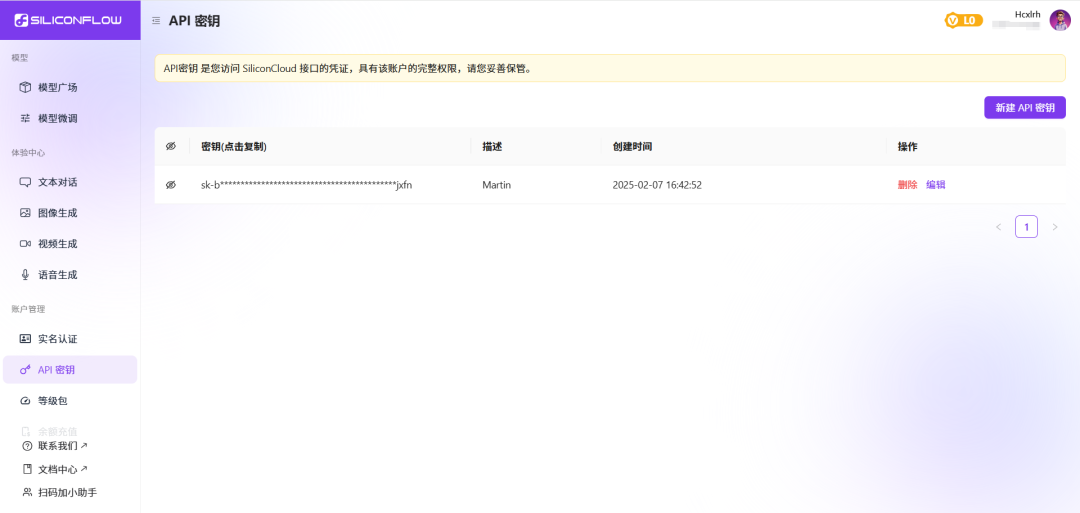
Task: Click the 操作 column header
Action: (907, 147)
